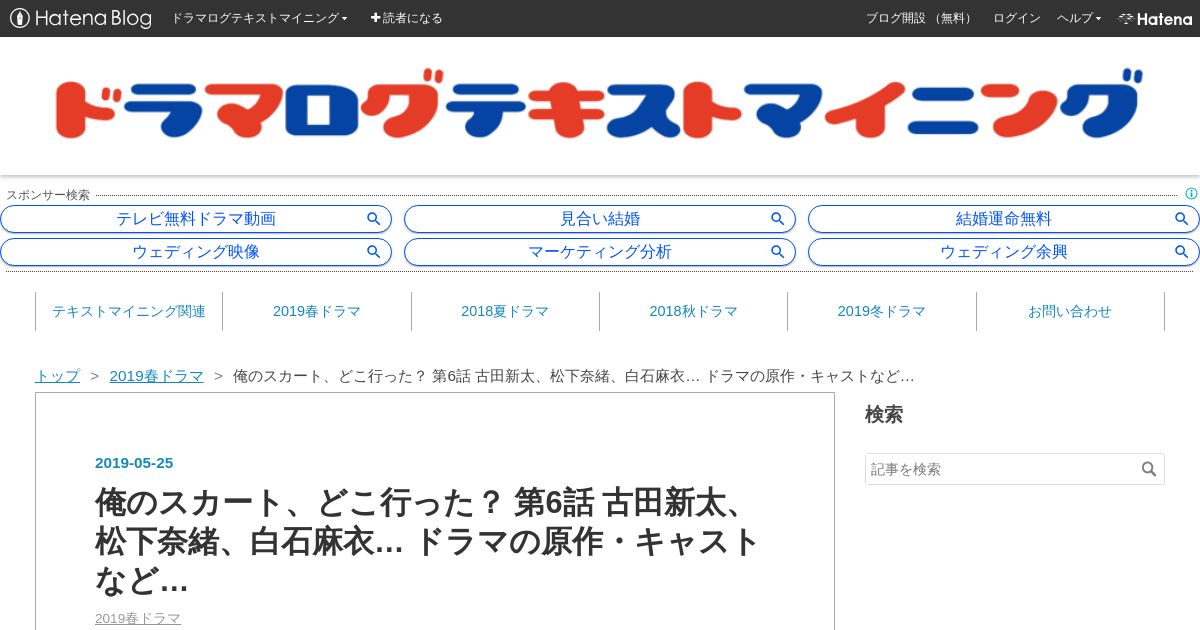The image size is (1200, 630).
Task: Open テキストマイニング関連 category tab
Action: coord(129,311)
